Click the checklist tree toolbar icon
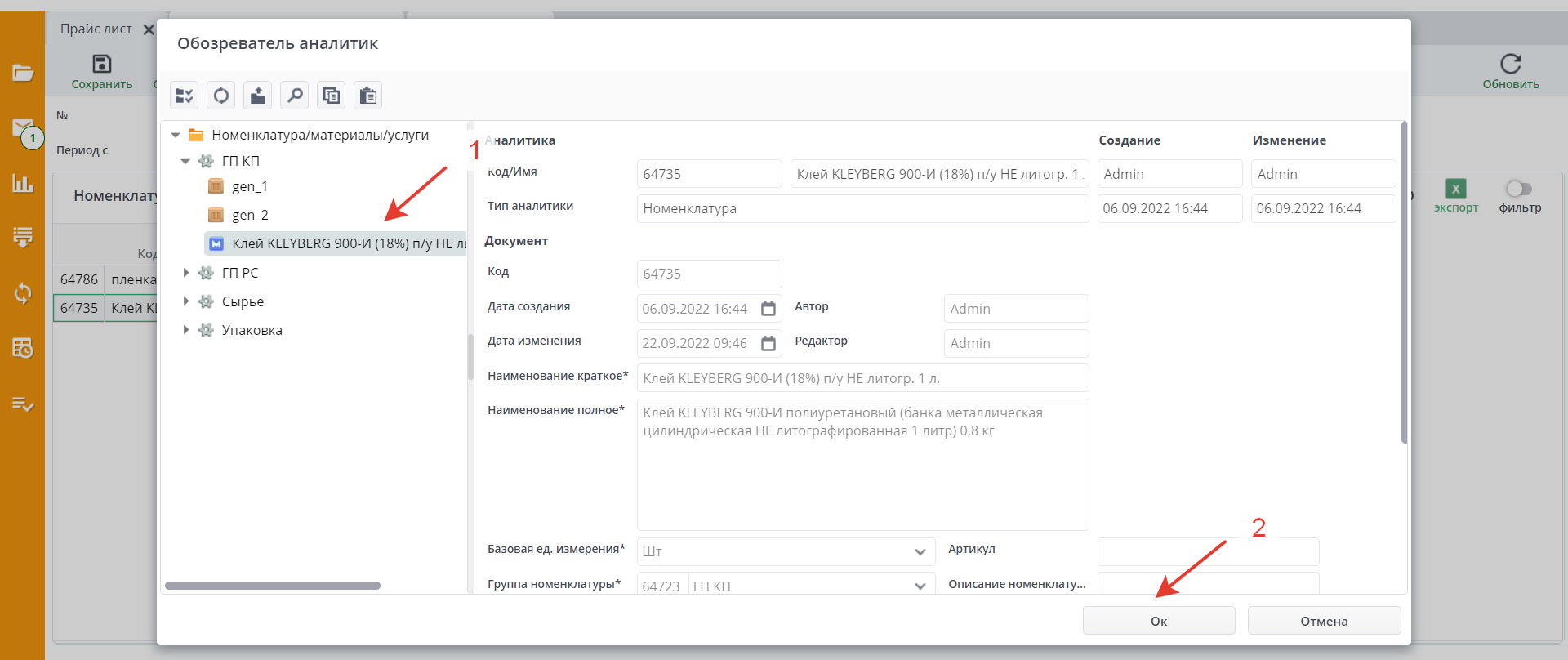The height and width of the screenshot is (660, 1568). click(185, 96)
